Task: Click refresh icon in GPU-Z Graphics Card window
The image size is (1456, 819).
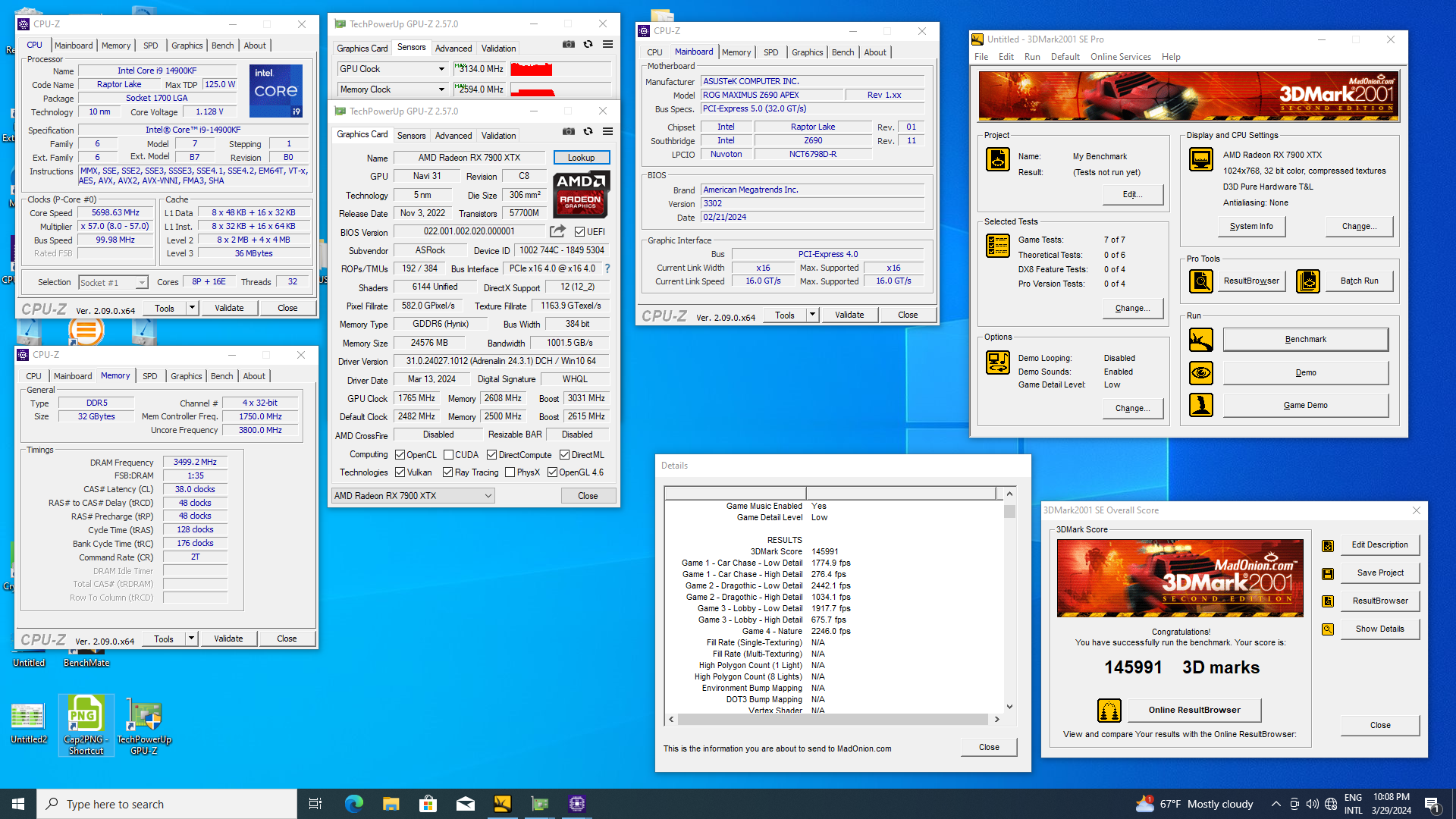Action: coord(588,132)
